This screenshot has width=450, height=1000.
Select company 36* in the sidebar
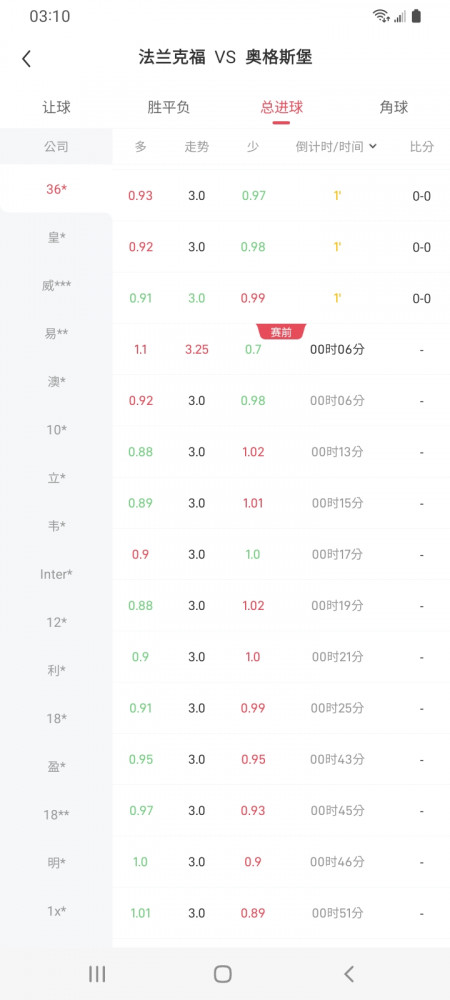(56, 189)
